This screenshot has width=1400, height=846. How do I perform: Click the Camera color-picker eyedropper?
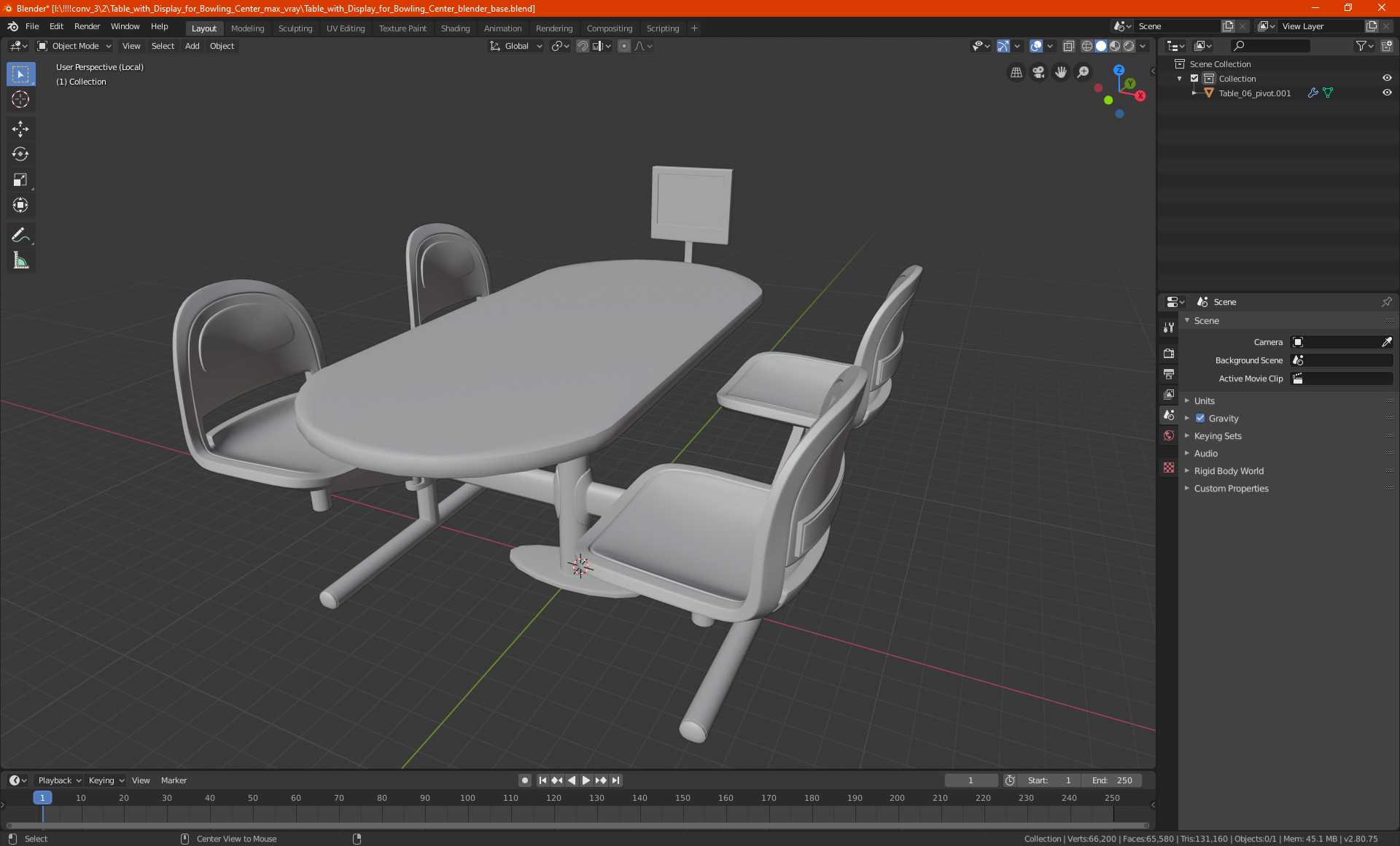coord(1386,342)
